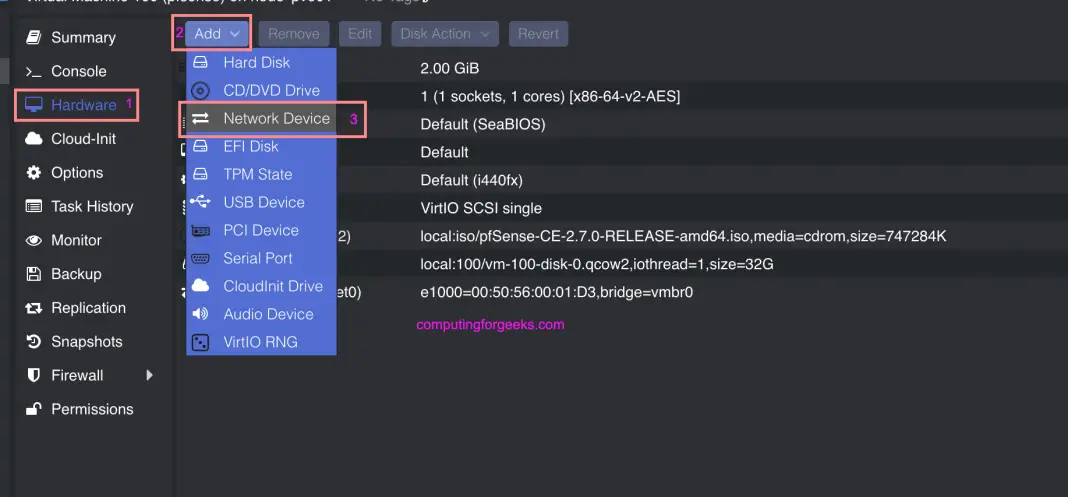This screenshot has height=497, width=1068.
Task: Select EFI Disk menu entry
Action: pos(251,146)
